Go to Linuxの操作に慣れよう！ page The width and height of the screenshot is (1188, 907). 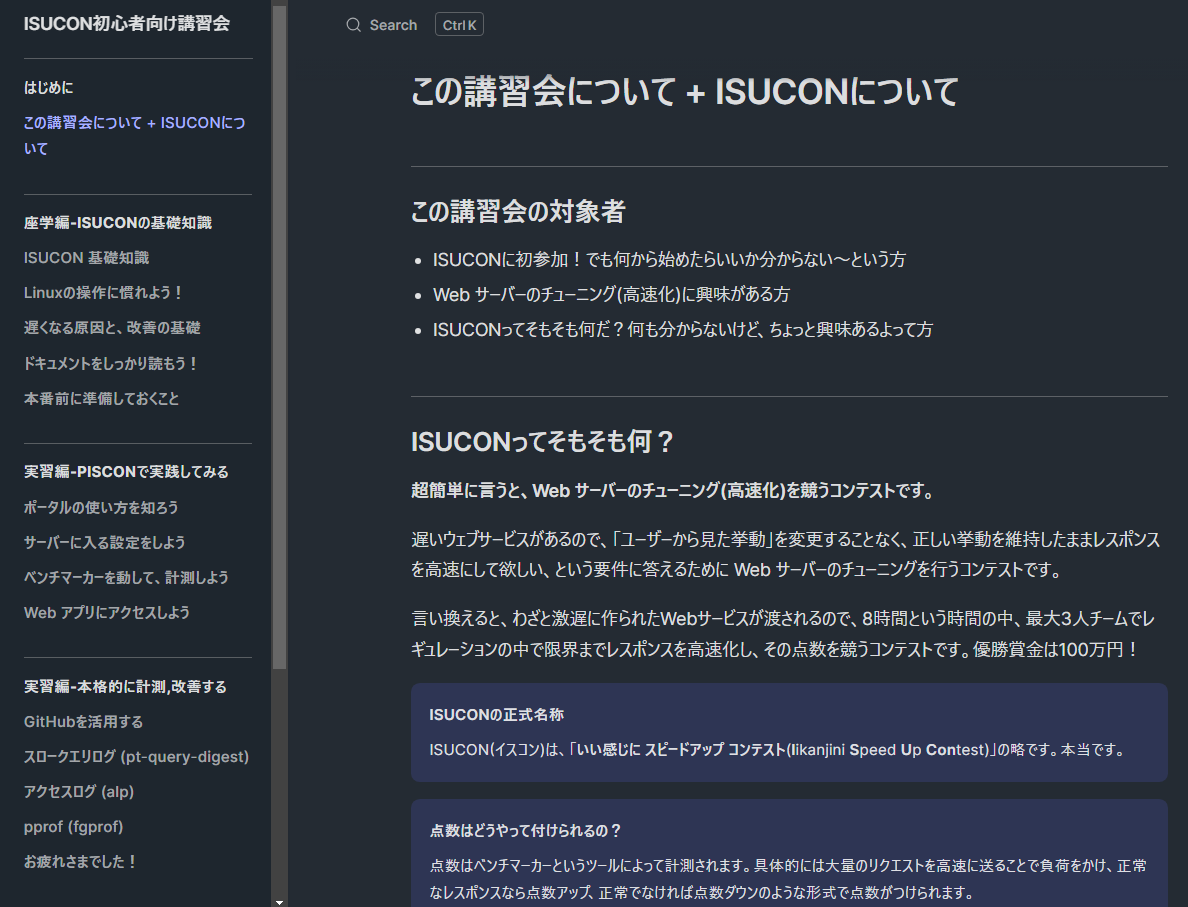(104, 292)
